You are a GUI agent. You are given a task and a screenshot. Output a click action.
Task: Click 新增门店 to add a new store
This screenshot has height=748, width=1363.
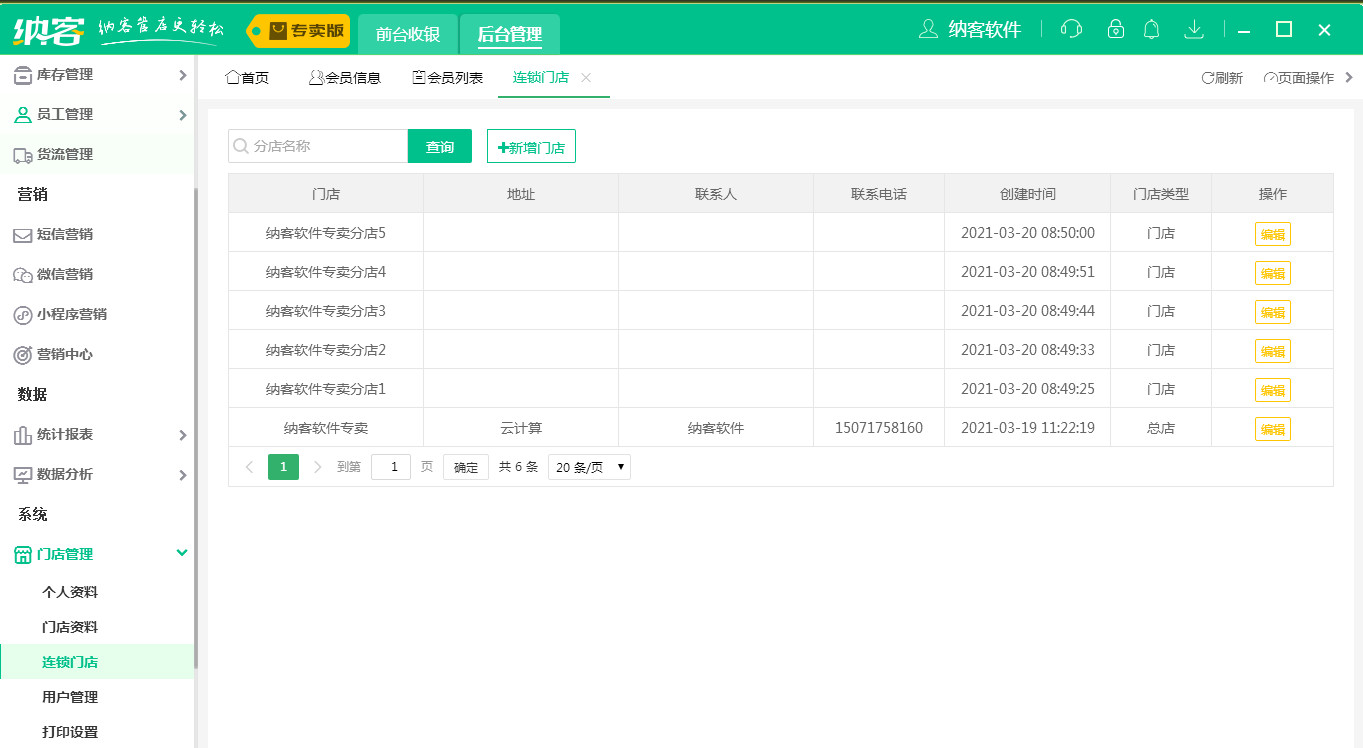point(530,145)
